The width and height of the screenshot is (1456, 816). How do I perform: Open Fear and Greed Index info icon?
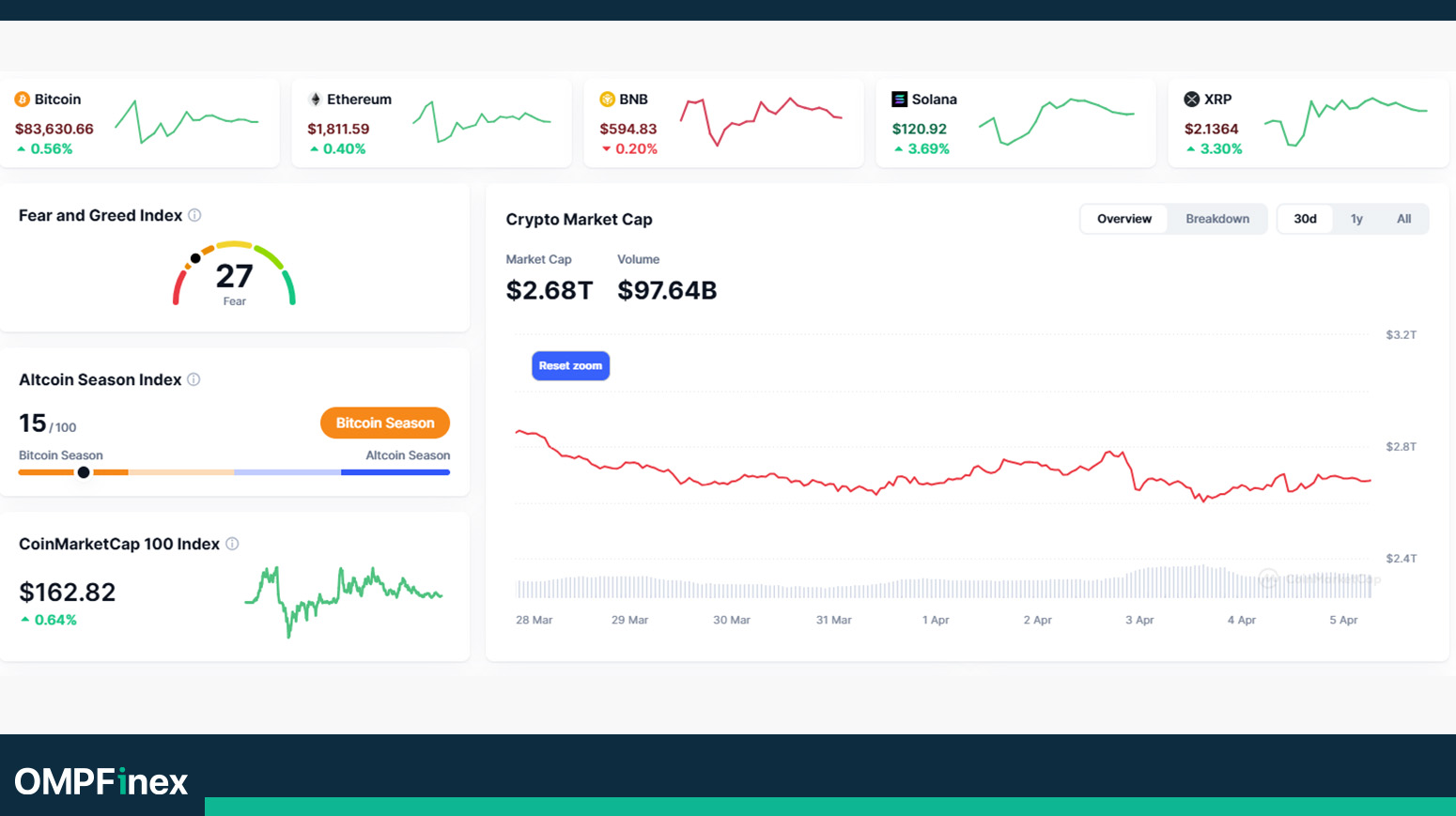(194, 215)
